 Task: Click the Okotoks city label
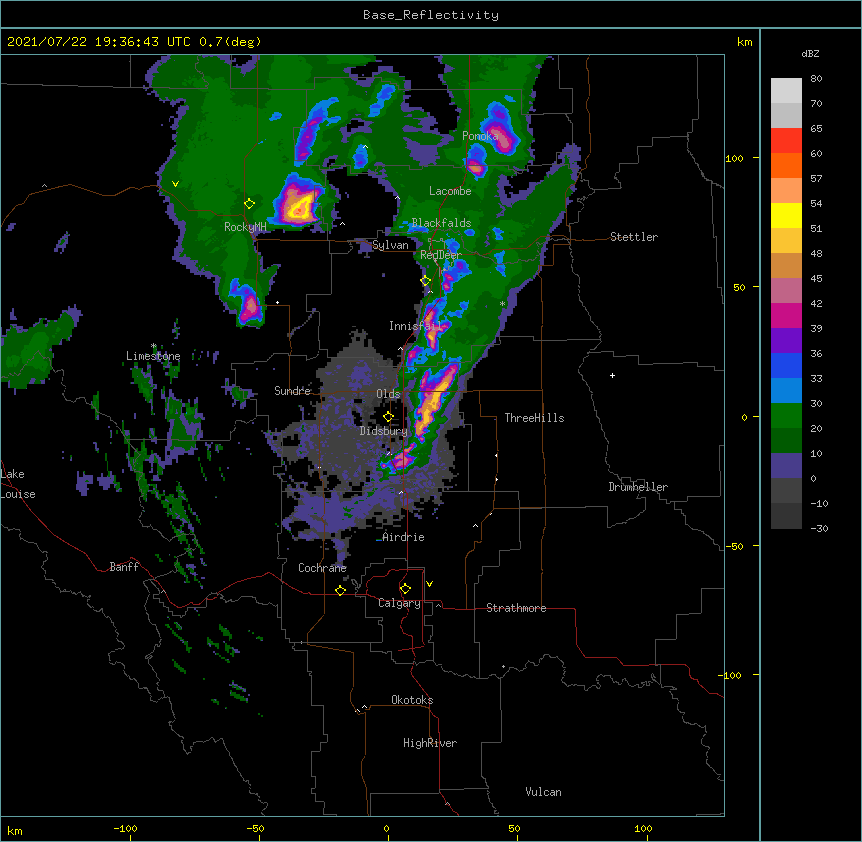pos(412,700)
